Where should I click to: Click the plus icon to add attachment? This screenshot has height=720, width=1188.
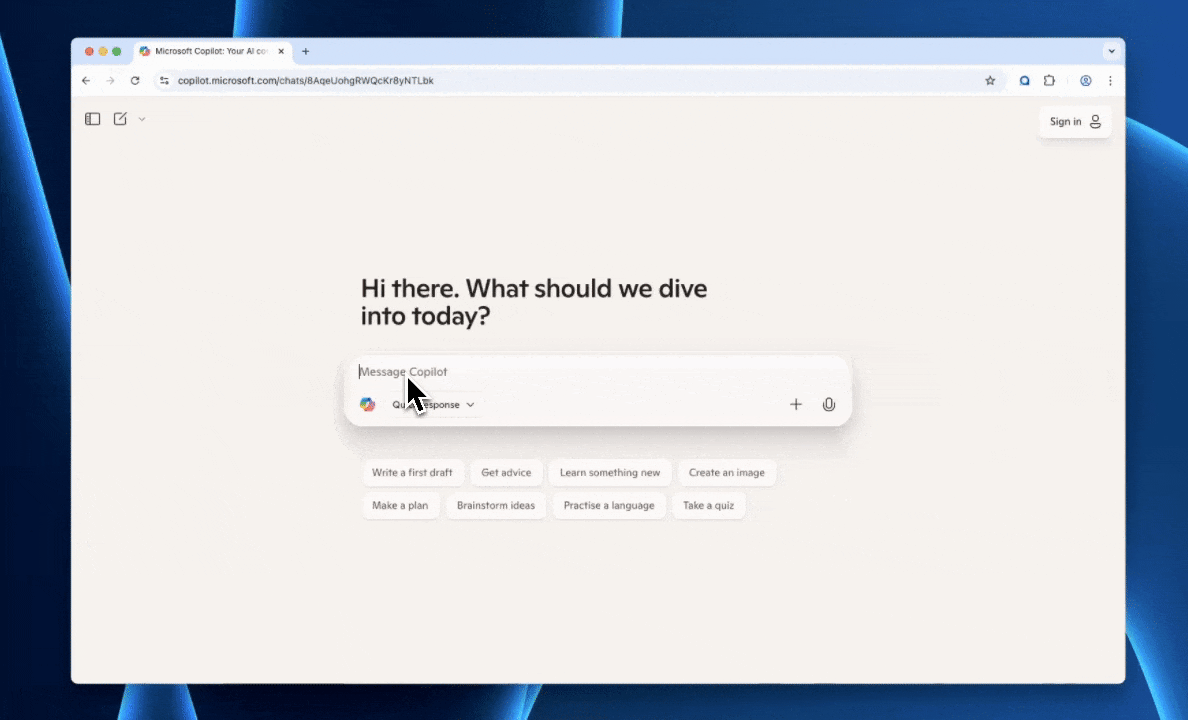tap(796, 405)
